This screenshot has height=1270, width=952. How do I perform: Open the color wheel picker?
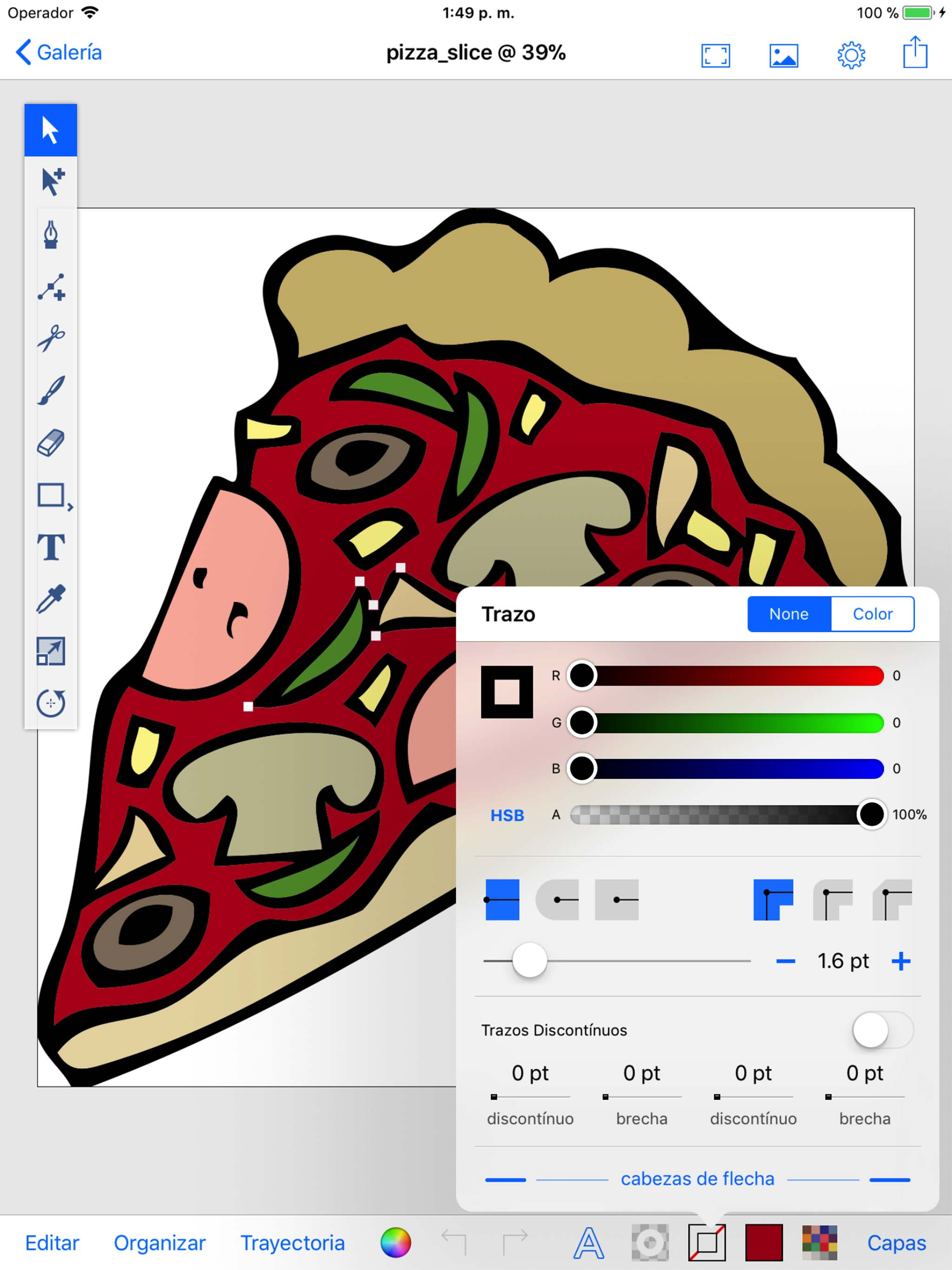[x=396, y=1243]
